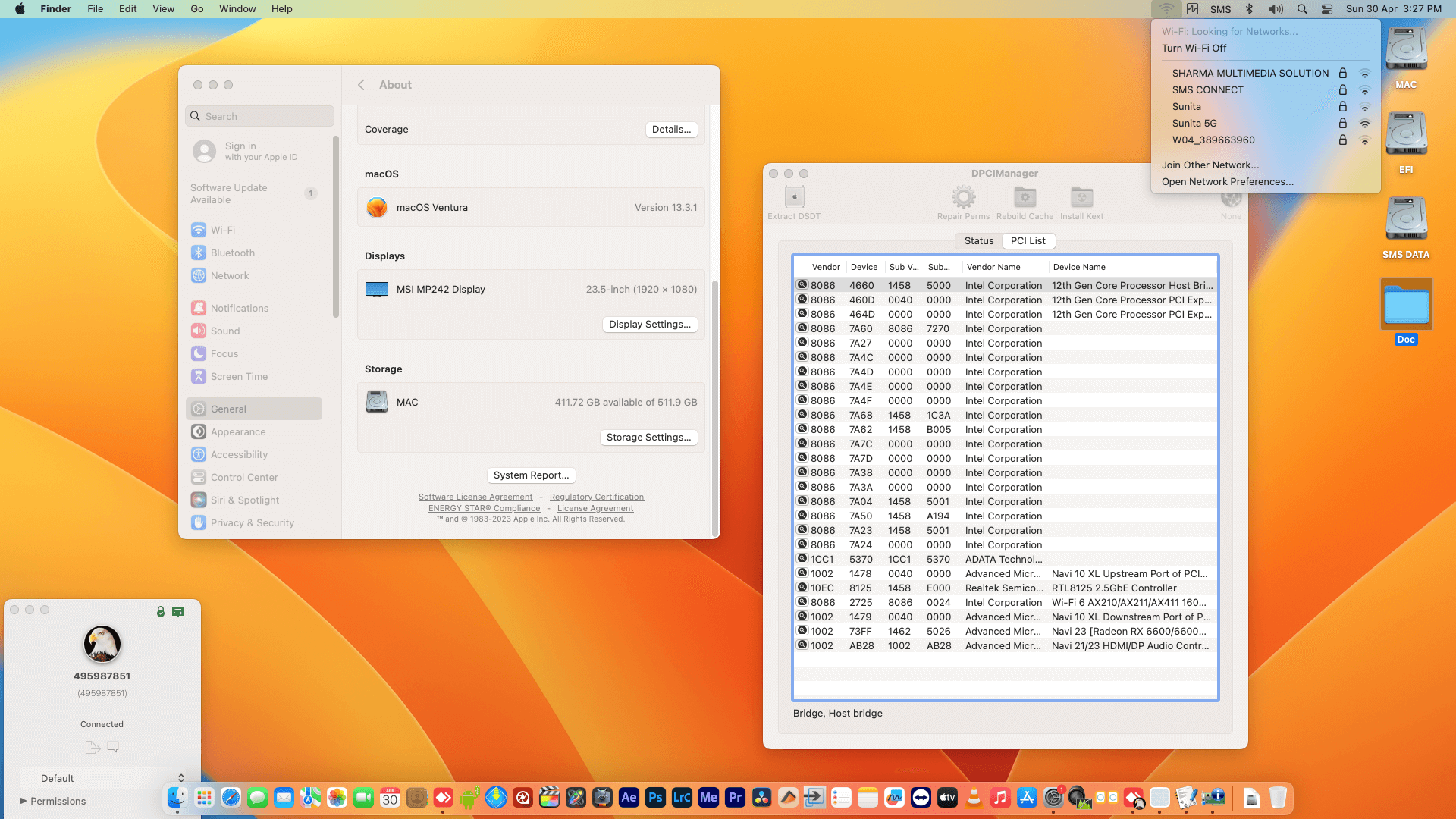Click the Install Kext icon
Viewport: 1456px width, 819px height.
[x=1081, y=197]
